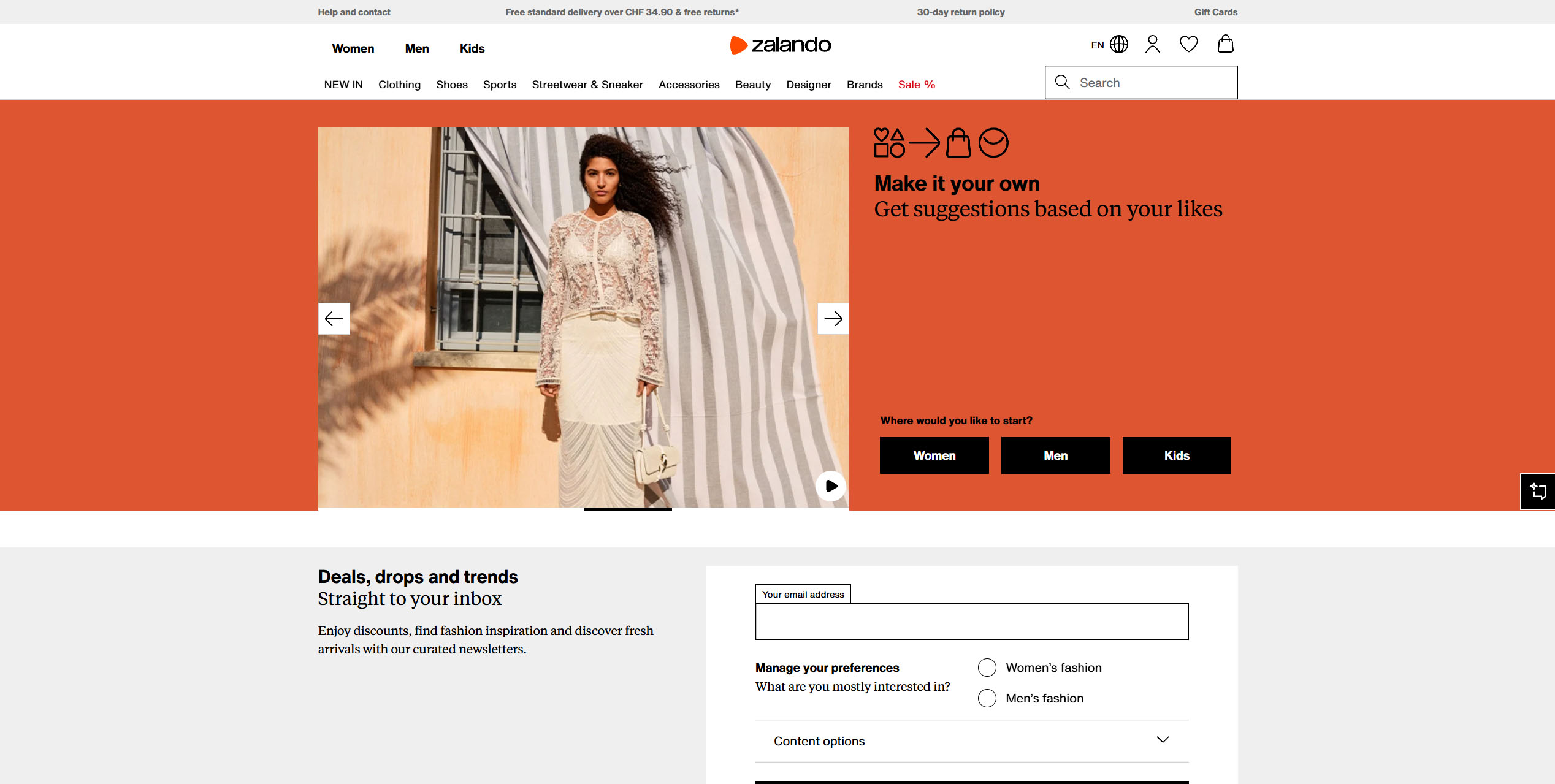Expand the Content options section
The width and height of the screenshot is (1555, 784).
pyautogui.click(x=972, y=741)
